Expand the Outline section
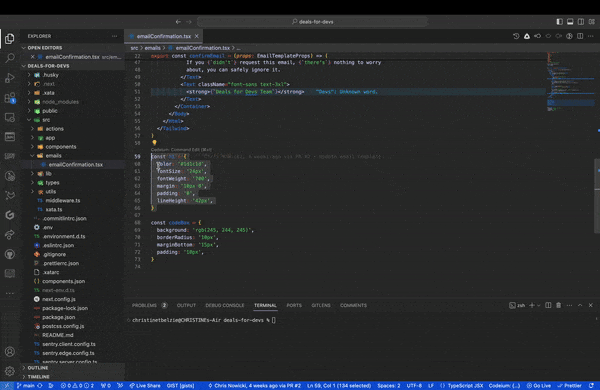600x390 pixels. tap(24, 367)
